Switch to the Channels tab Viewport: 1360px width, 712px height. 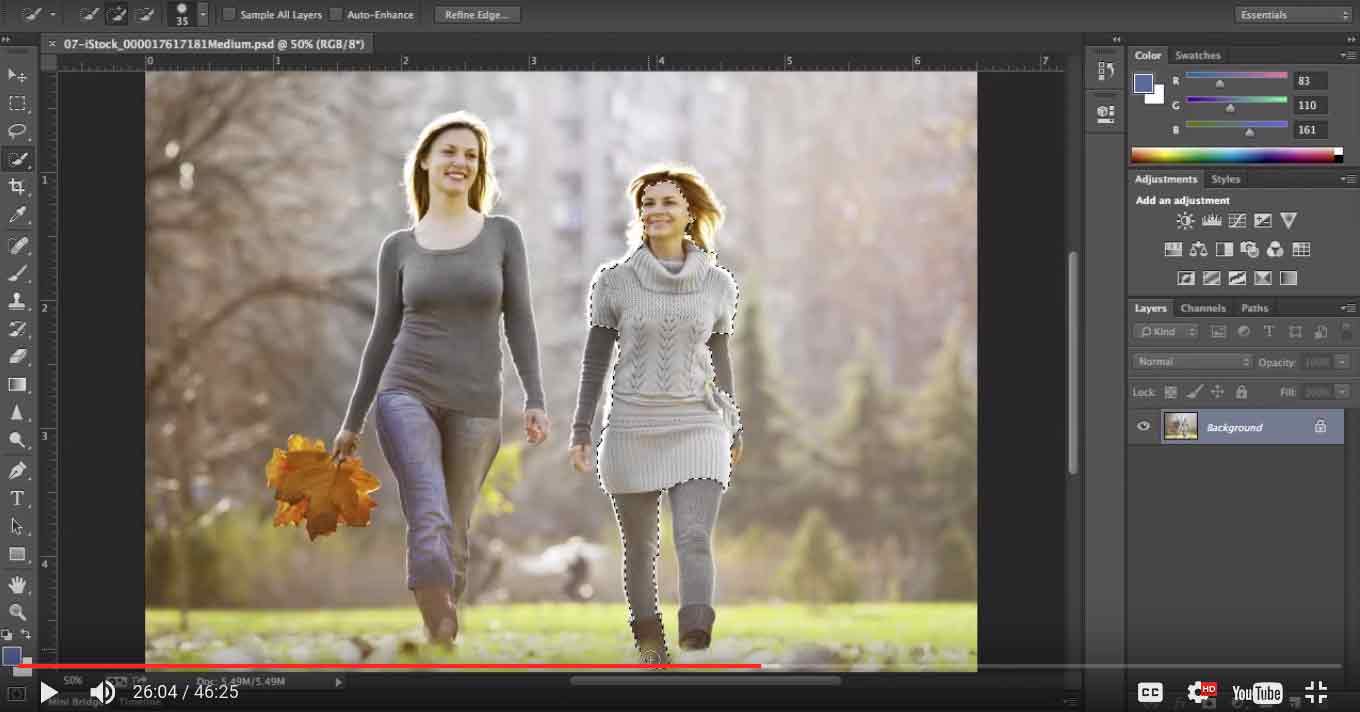tap(1203, 308)
